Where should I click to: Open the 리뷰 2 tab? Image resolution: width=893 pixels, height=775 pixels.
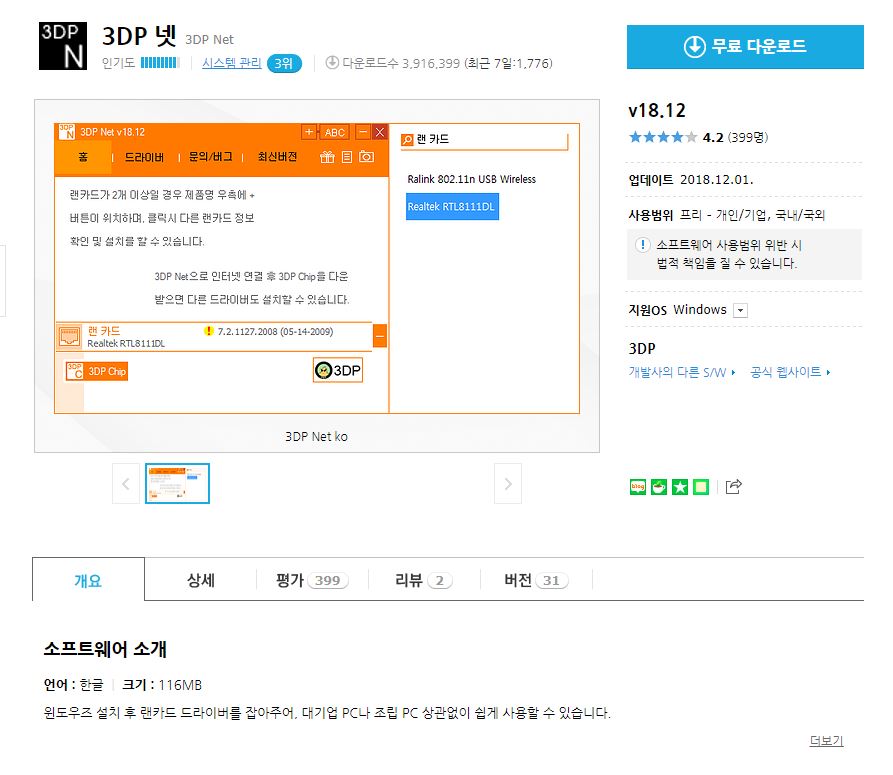click(x=424, y=580)
